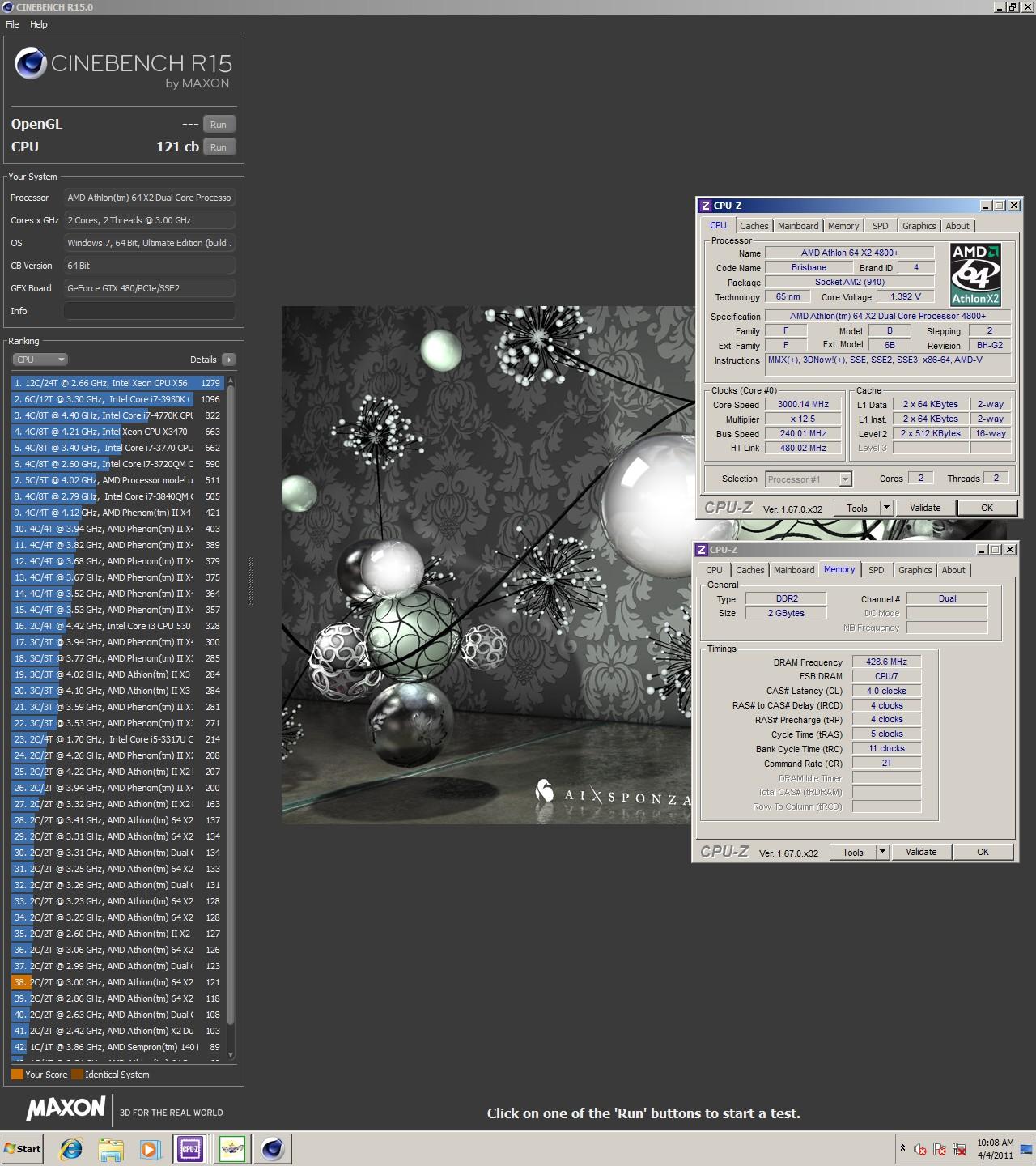The width and height of the screenshot is (1036, 1166).
Task: Click the DRAM Frequency 428.6 MHz value
Action: [x=886, y=662]
